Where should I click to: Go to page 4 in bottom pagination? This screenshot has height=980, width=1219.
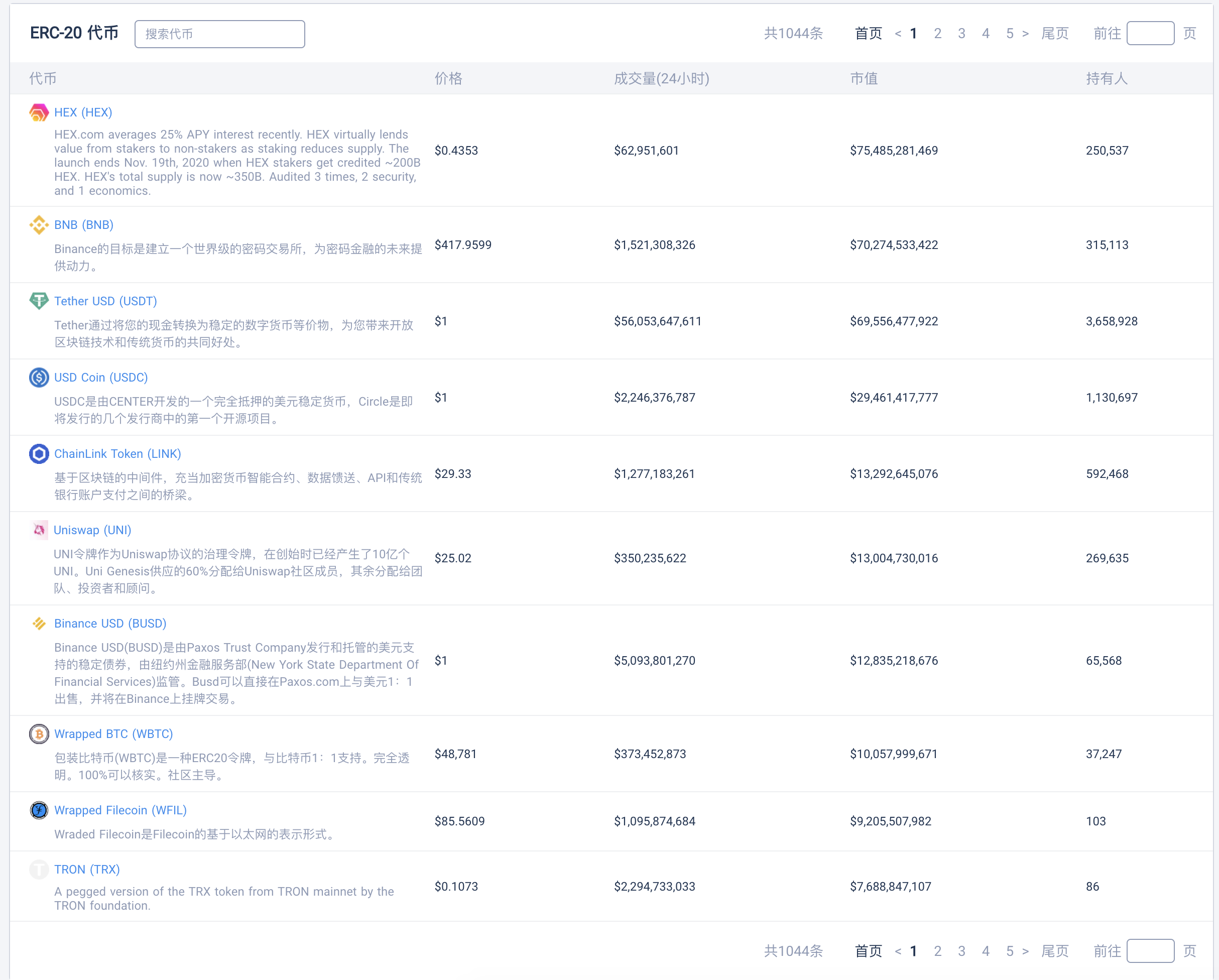[986, 951]
